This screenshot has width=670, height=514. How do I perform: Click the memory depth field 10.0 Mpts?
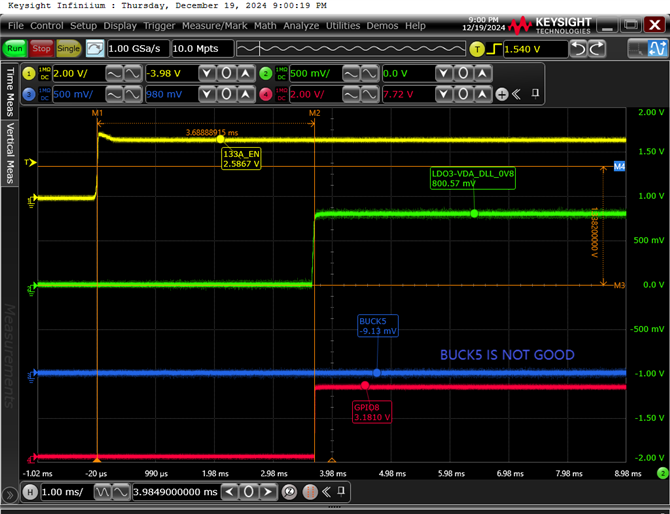[x=202, y=49]
